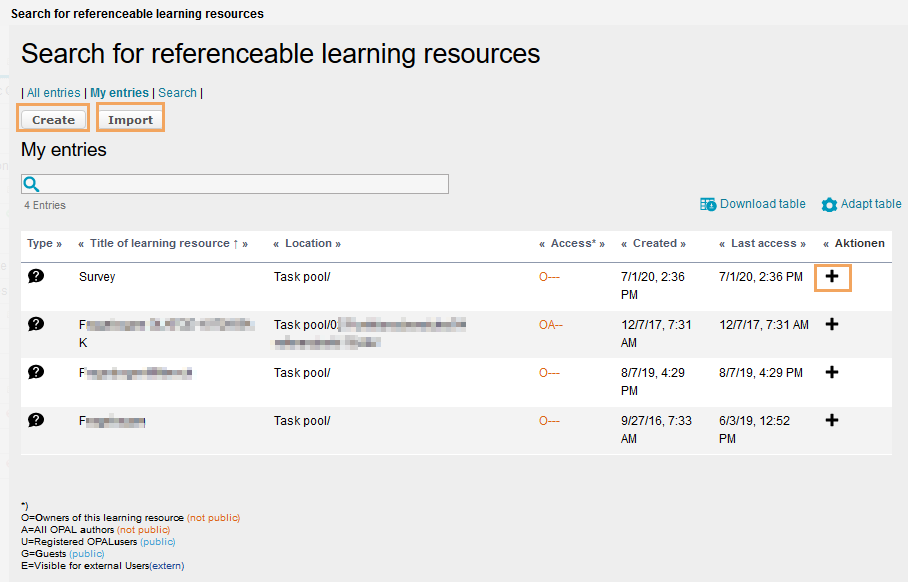Click the plus icon for the 9/27/16 entry
Screen dimensions: 908x582
(832, 420)
